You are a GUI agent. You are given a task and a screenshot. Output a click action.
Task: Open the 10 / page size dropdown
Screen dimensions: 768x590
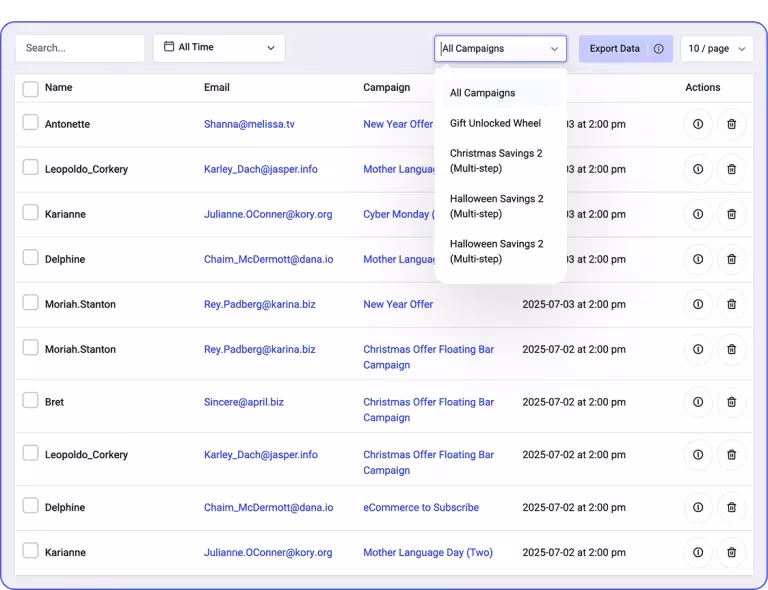click(717, 48)
